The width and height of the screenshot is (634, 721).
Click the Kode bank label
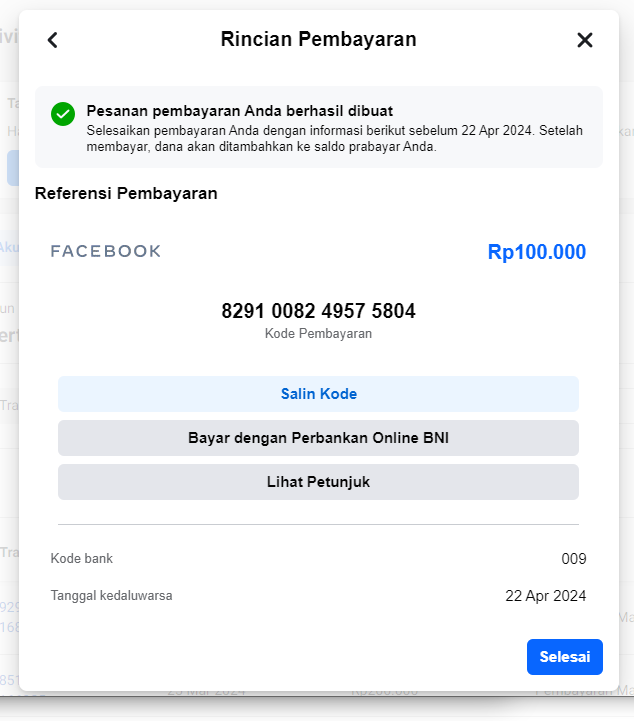[x=81, y=558]
